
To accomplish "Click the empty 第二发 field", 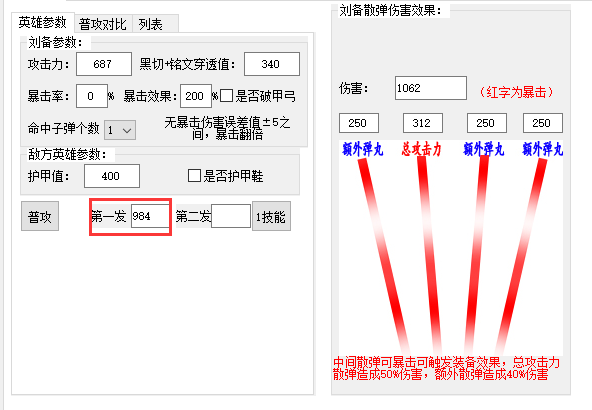I will 231,216.
